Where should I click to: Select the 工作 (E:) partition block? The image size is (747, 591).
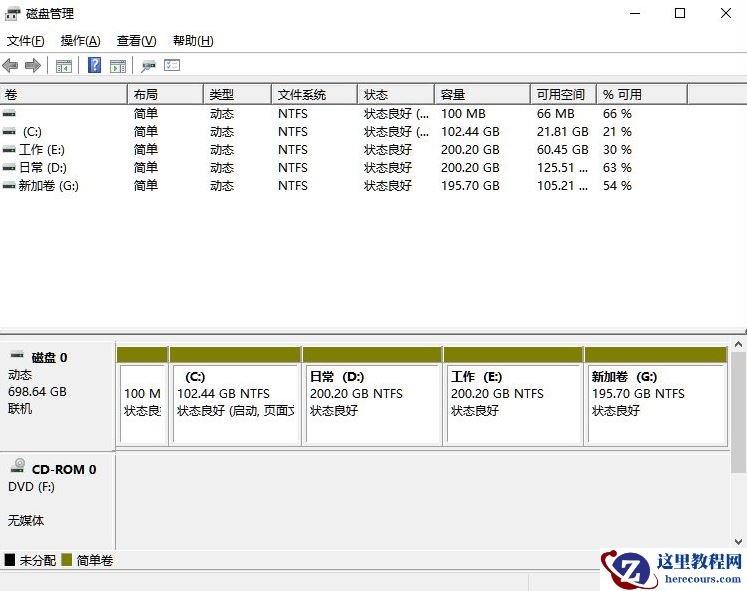tap(513, 396)
